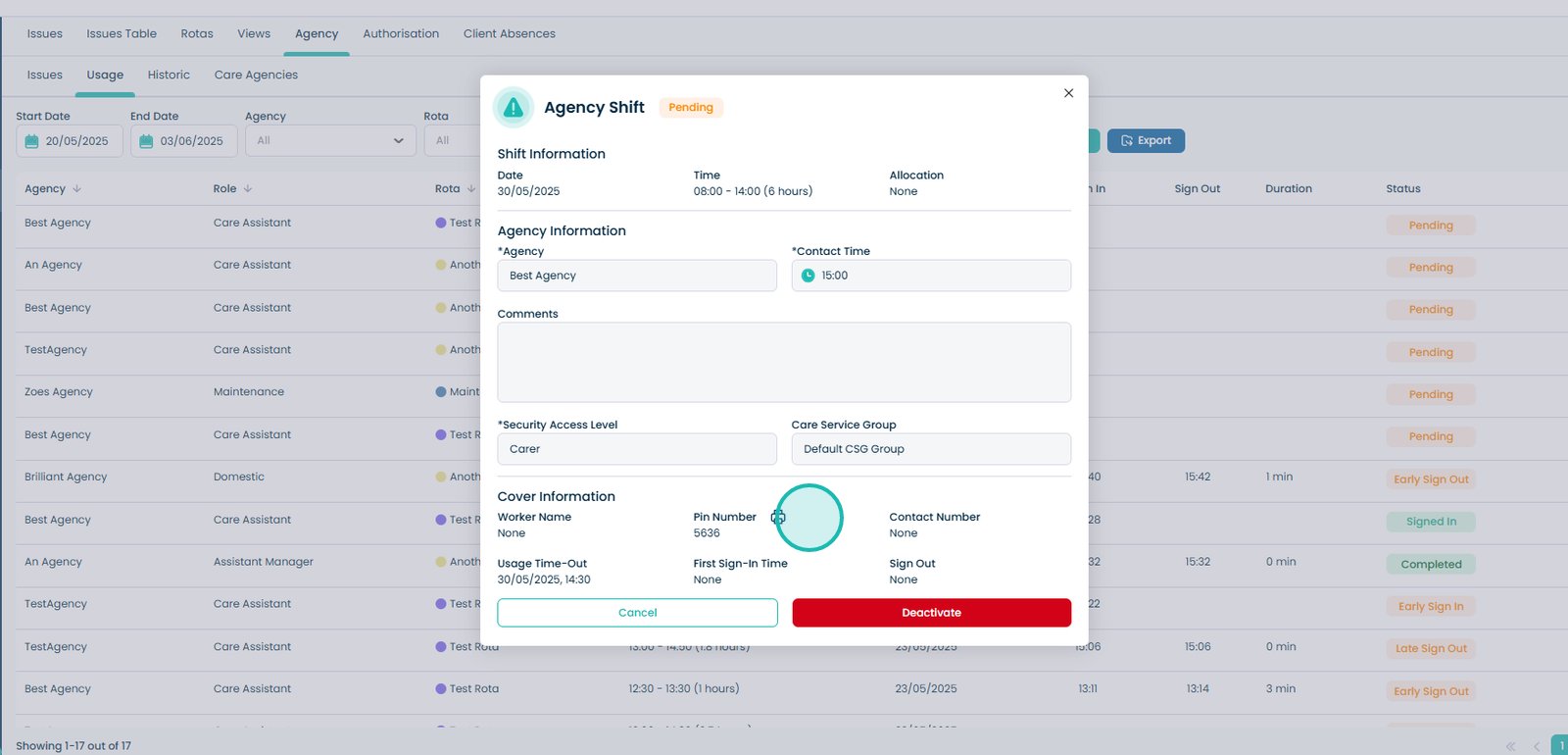Image resolution: width=1568 pixels, height=755 pixels.
Task: Click the Start Date calendar icon
Action: pos(31,141)
